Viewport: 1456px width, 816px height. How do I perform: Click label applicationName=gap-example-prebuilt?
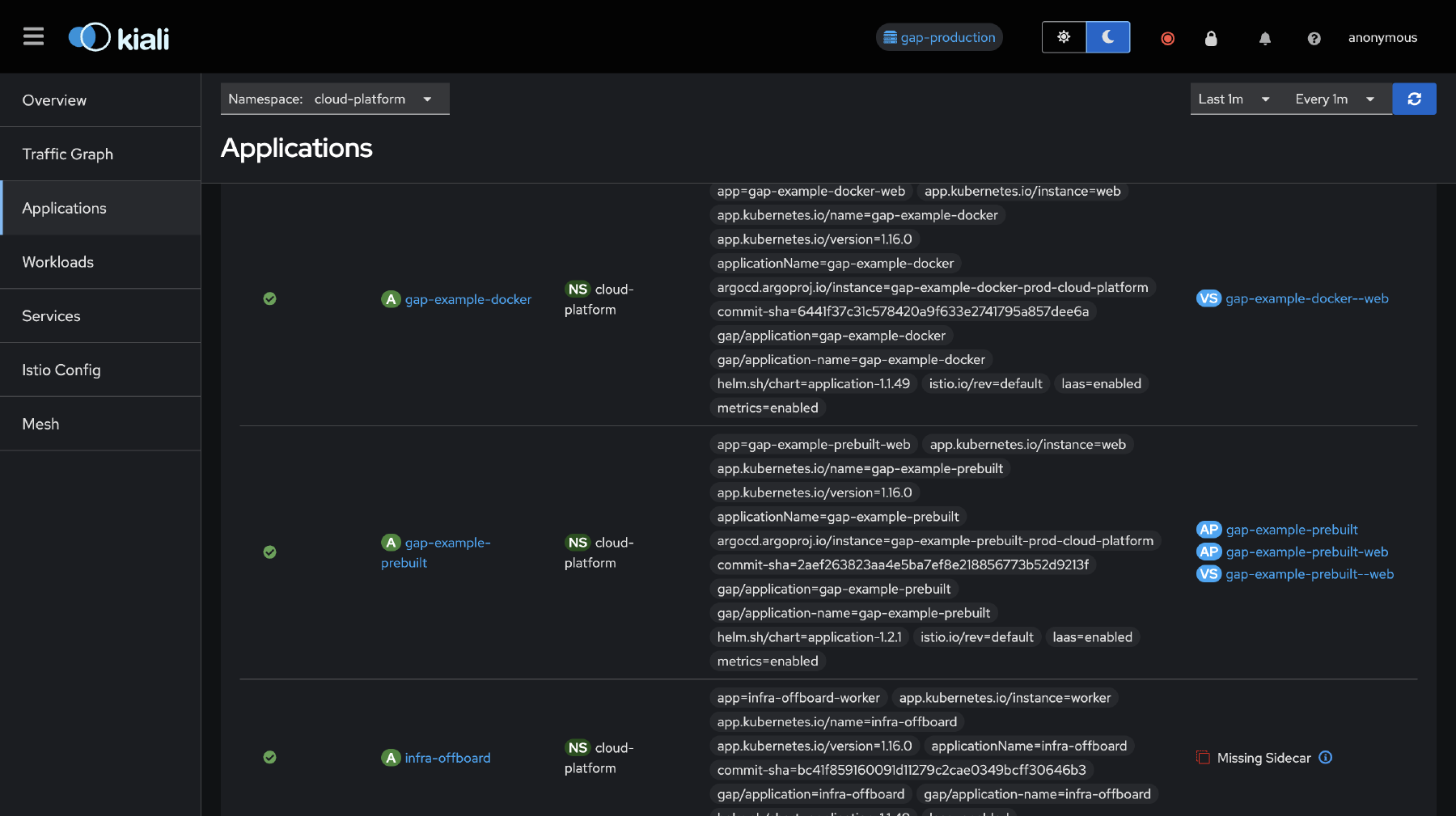tap(838, 517)
